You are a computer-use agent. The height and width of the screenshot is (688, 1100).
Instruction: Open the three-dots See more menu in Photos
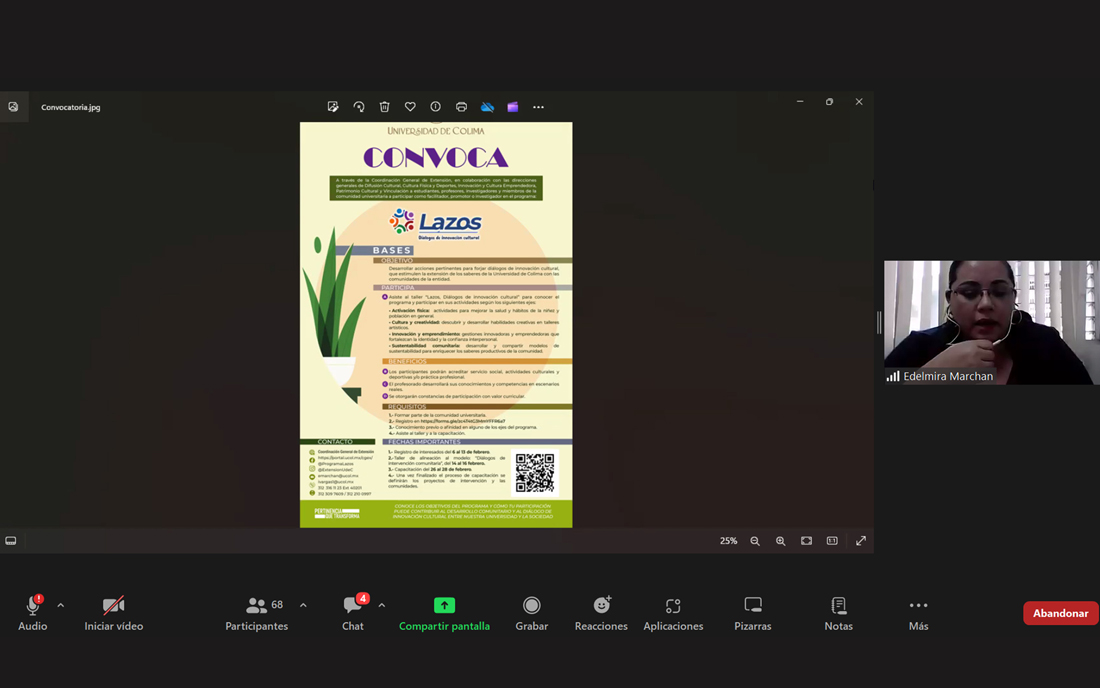coord(538,107)
